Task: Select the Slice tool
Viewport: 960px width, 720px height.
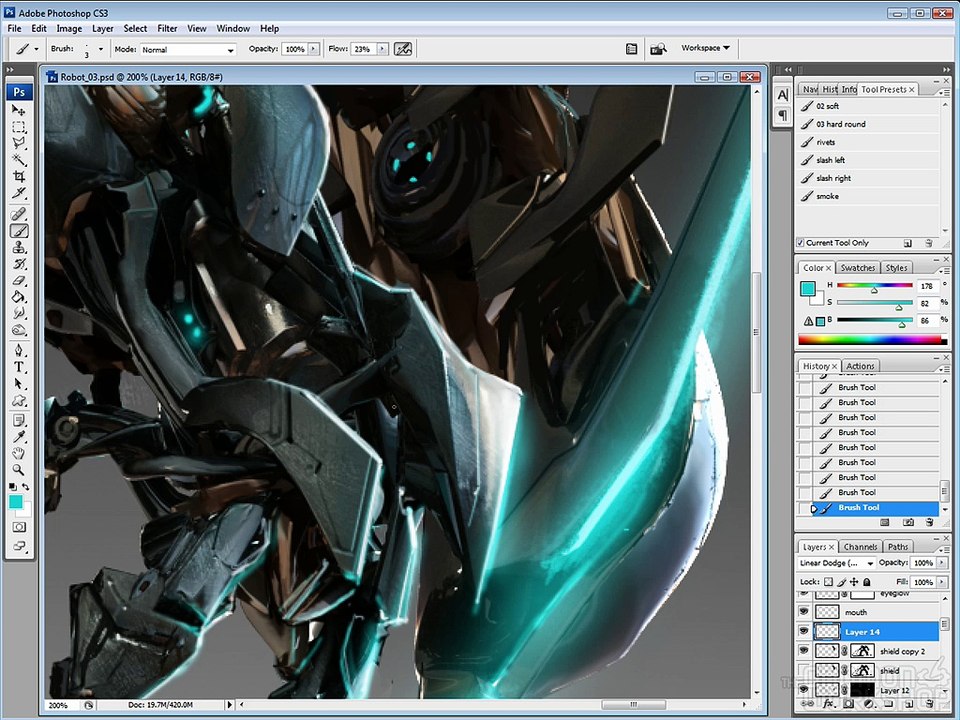Action: pyautogui.click(x=19, y=193)
